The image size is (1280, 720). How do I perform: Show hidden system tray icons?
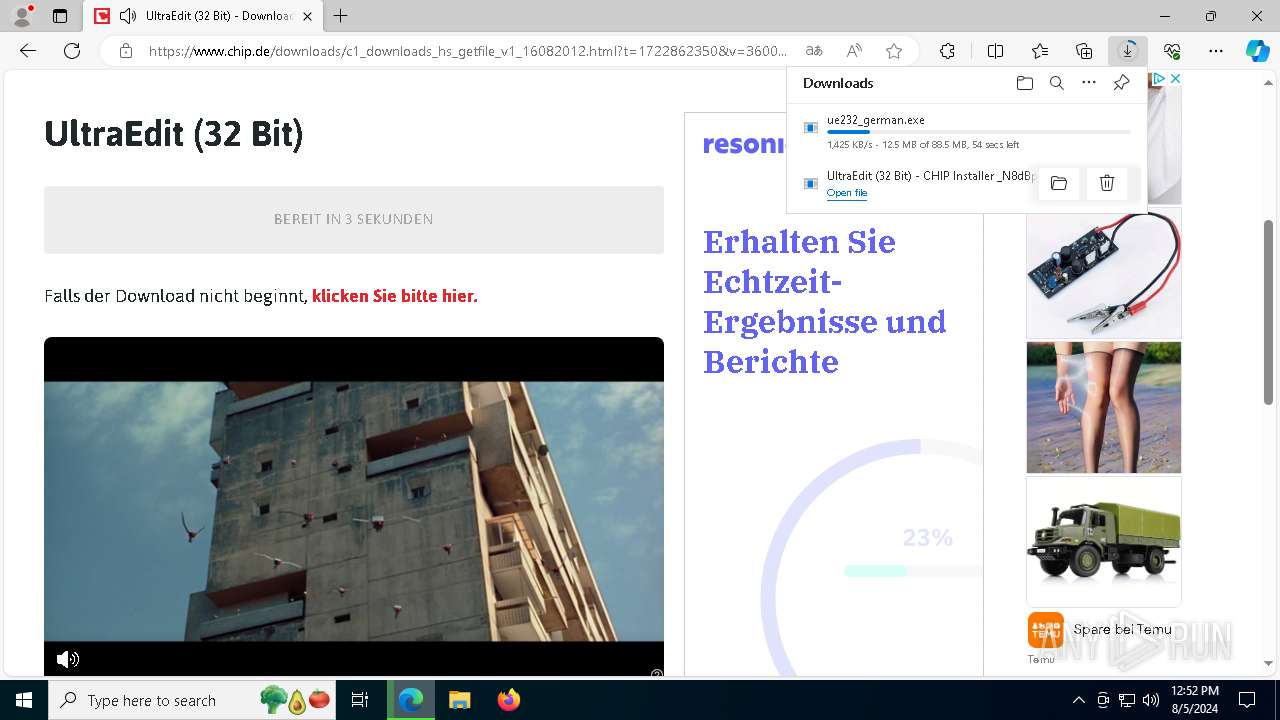point(1078,700)
